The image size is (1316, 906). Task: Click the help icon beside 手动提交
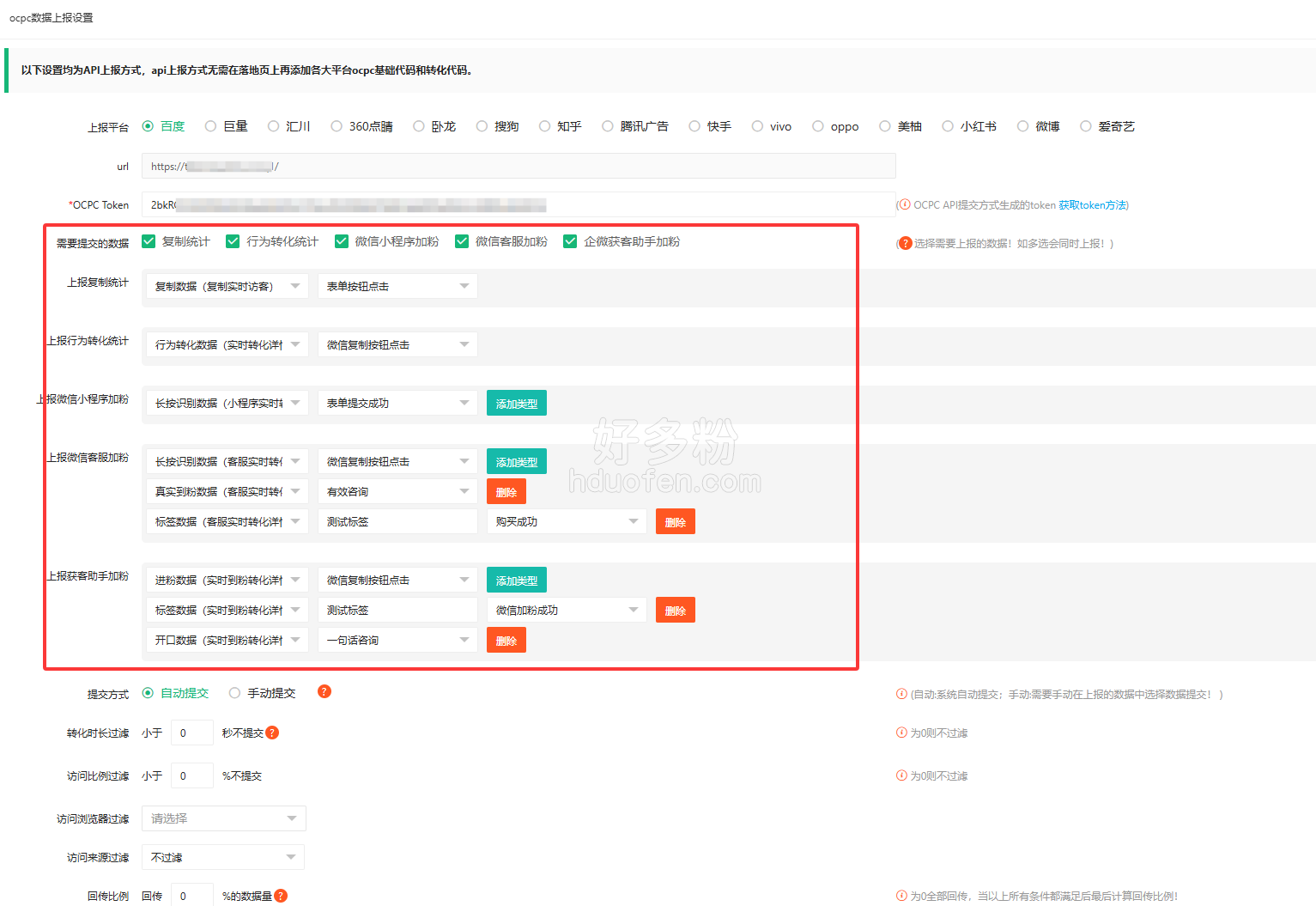coord(324,691)
